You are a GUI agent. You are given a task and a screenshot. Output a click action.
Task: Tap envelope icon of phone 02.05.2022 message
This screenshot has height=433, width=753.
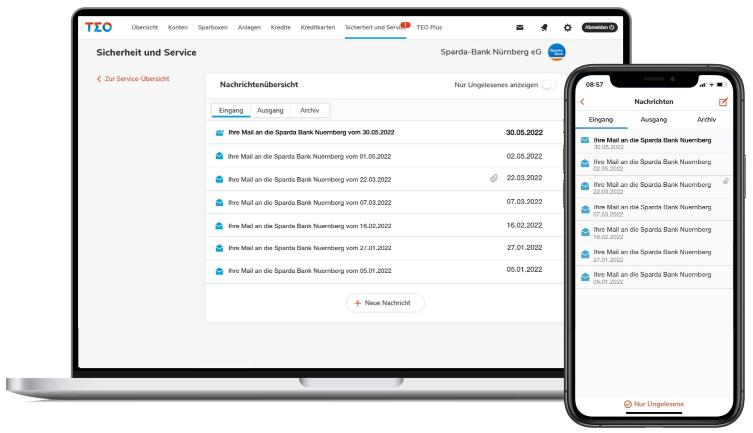point(585,163)
